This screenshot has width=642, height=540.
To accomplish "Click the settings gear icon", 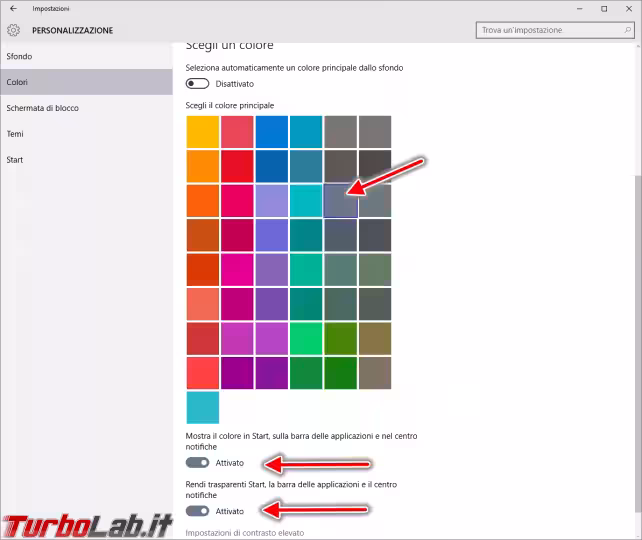I will (13, 30).
